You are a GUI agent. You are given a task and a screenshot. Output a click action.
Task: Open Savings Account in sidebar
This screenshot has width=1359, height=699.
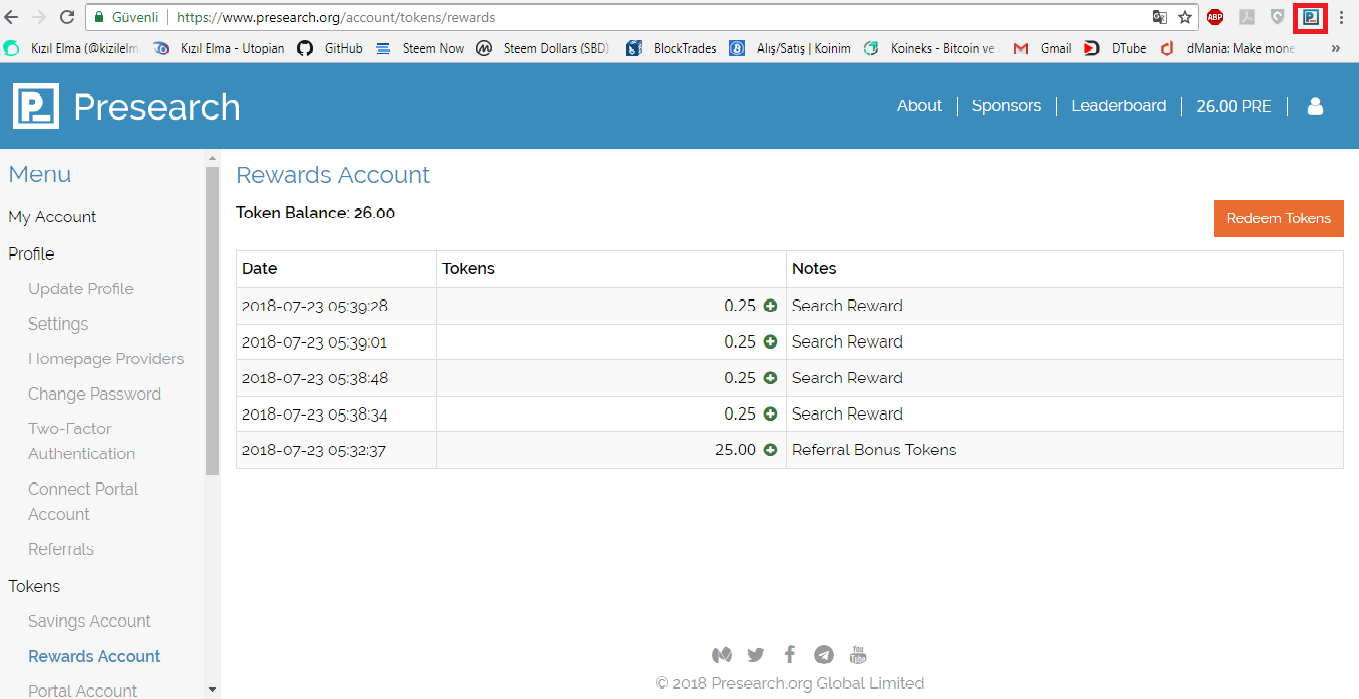tap(89, 621)
